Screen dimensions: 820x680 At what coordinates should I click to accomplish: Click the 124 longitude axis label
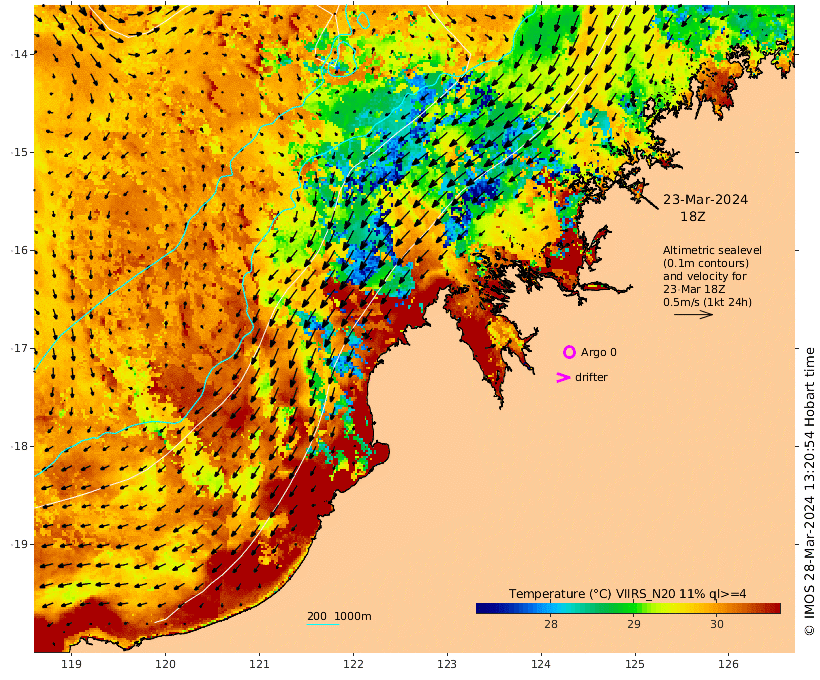(541, 664)
